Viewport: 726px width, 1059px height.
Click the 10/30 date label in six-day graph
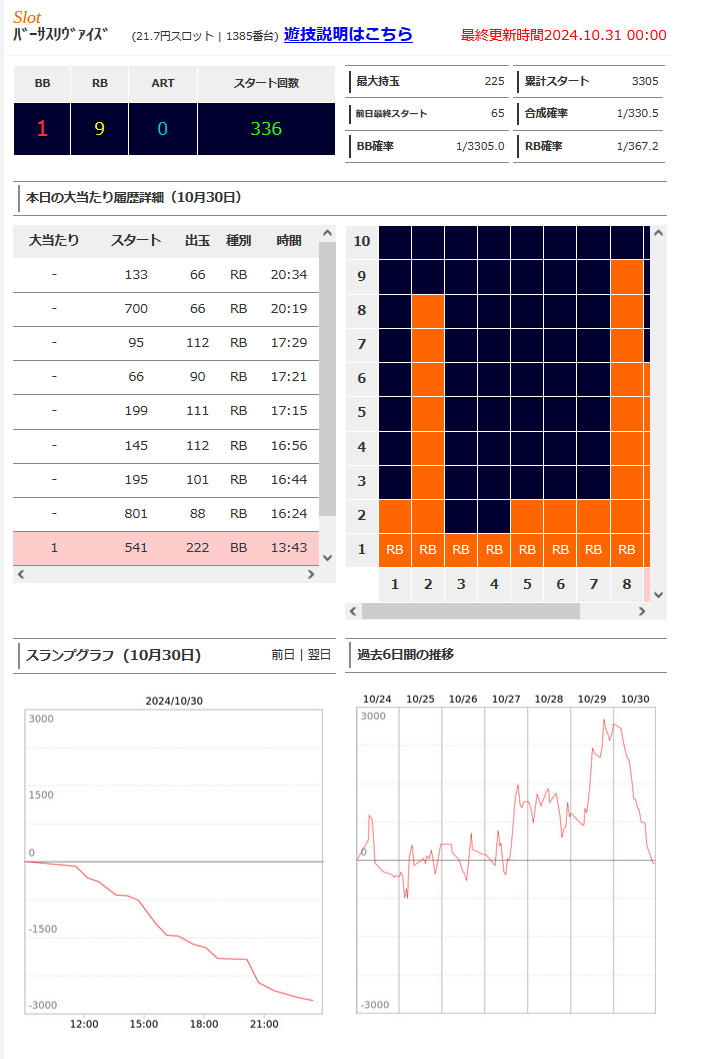pyautogui.click(x=635, y=699)
